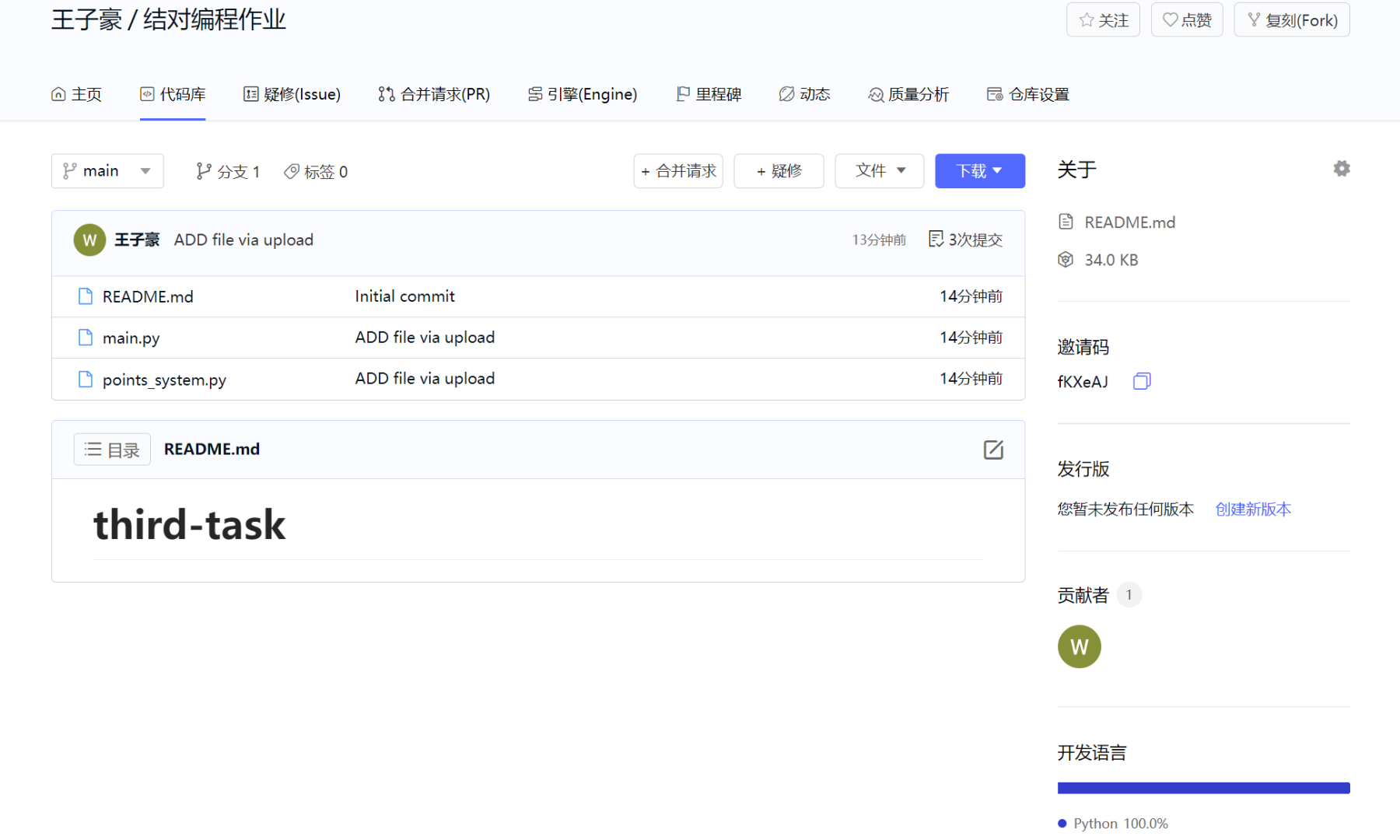Open tags via 标签 0

[316, 171]
